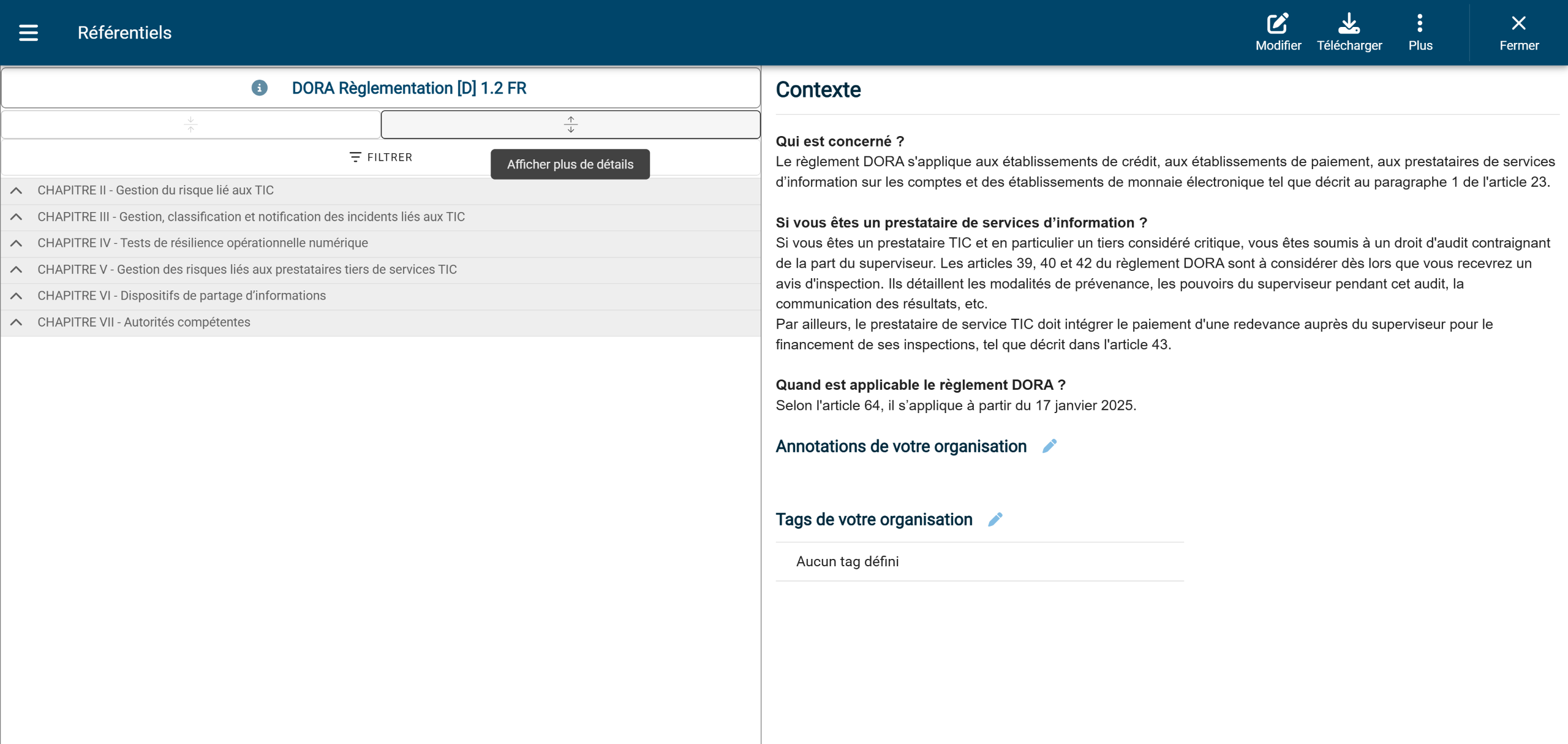Click the Référentiels header title

click(124, 32)
